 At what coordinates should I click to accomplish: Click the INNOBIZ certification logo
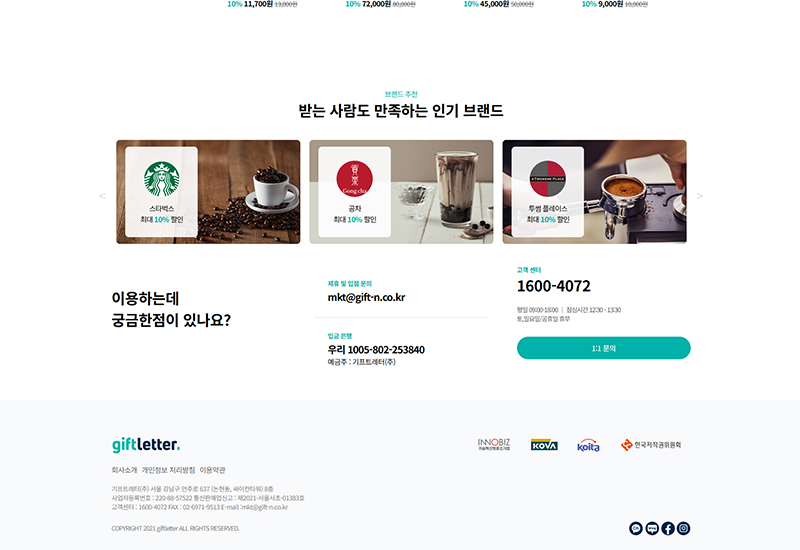pos(494,444)
